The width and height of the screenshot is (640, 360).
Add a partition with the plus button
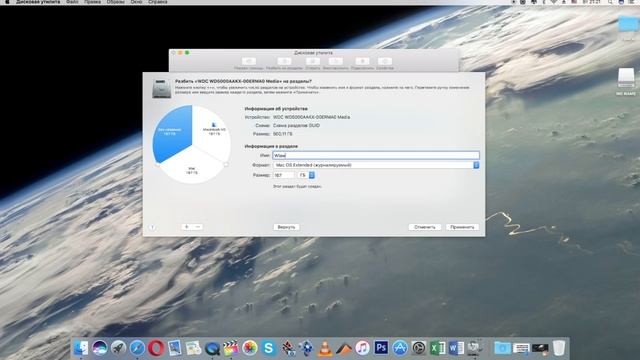[x=187, y=227]
